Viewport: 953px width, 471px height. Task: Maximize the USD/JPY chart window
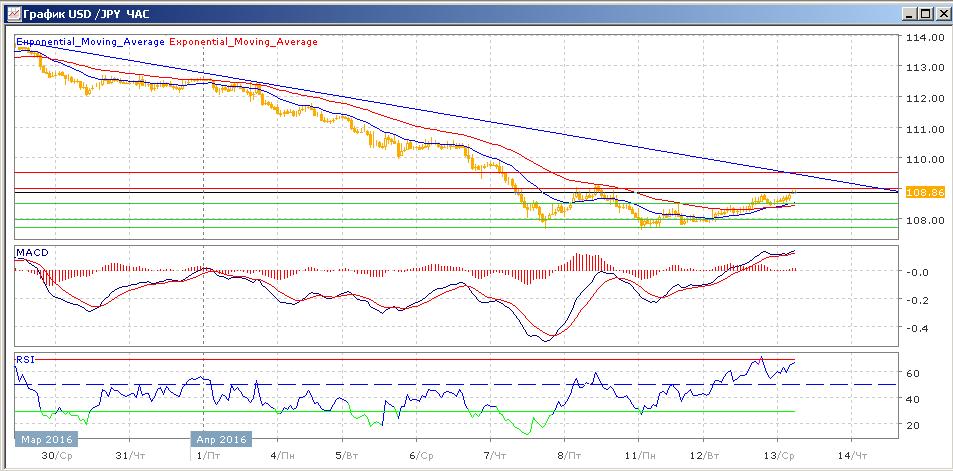tap(925, 12)
